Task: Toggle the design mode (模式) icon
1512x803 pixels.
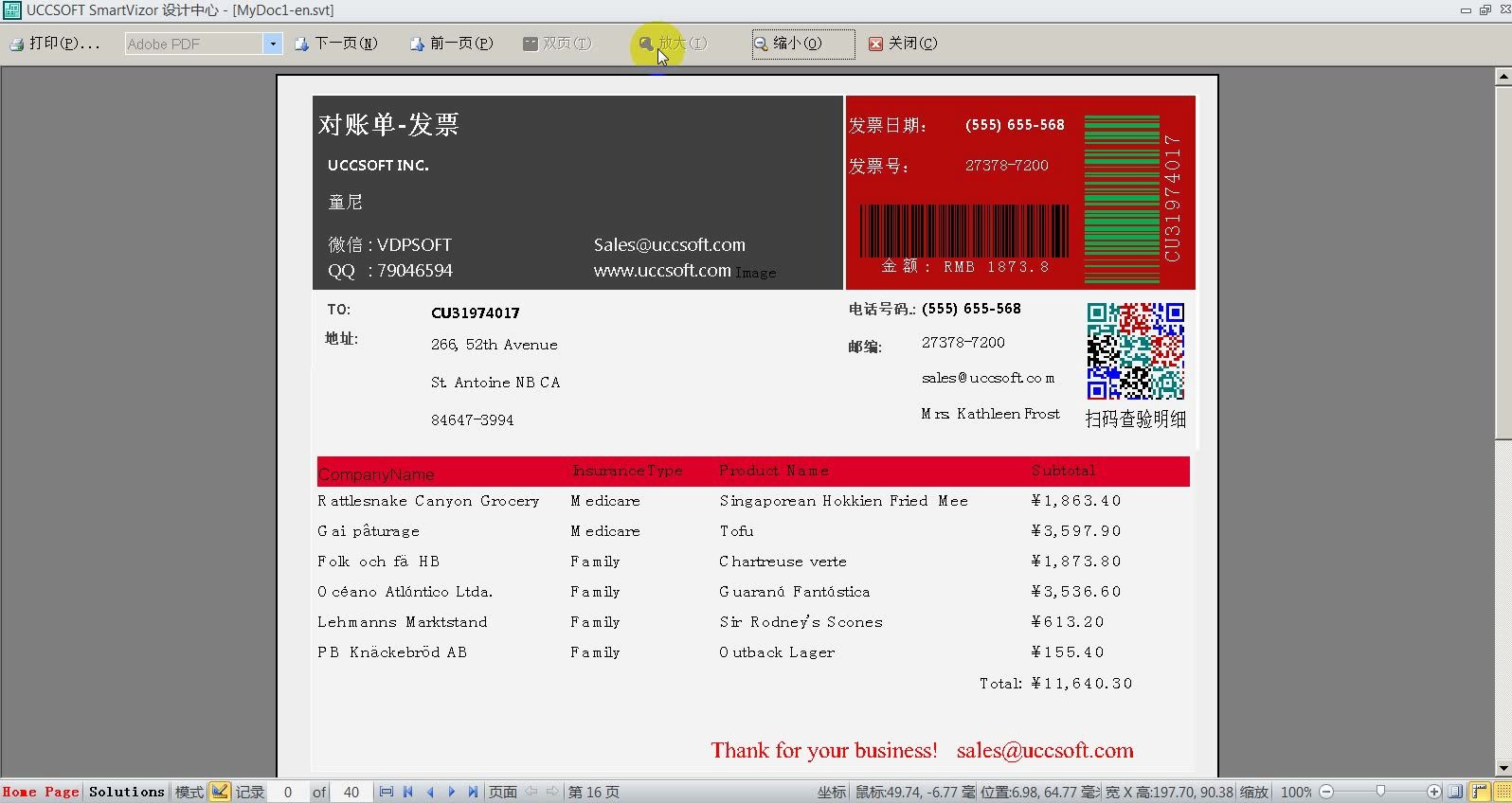Action: (x=220, y=792)
